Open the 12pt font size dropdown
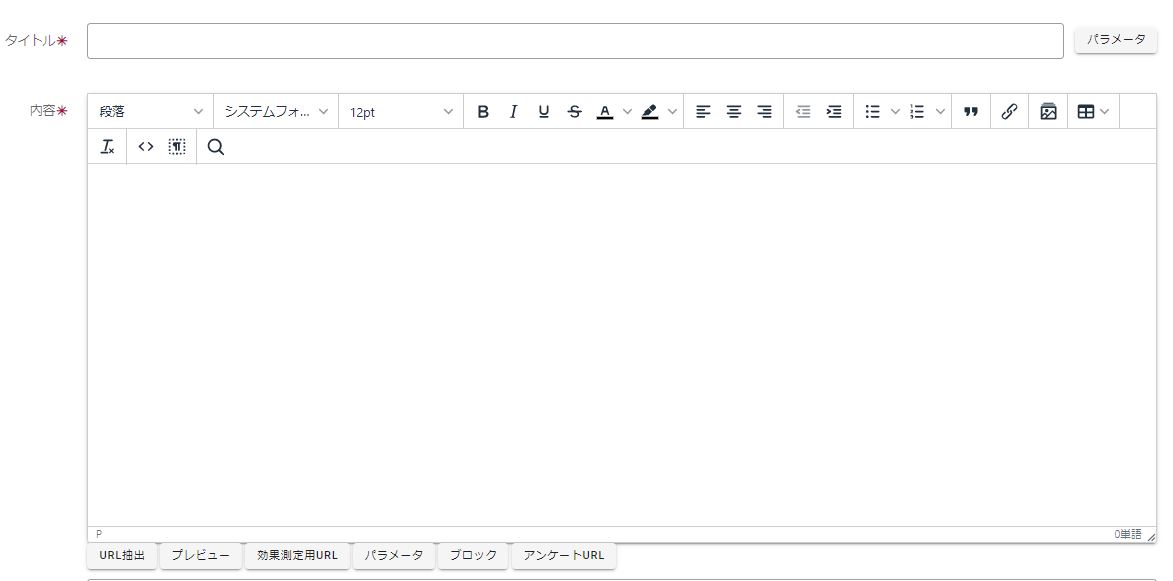1173x581 pixels. click(x=400, y=112)
